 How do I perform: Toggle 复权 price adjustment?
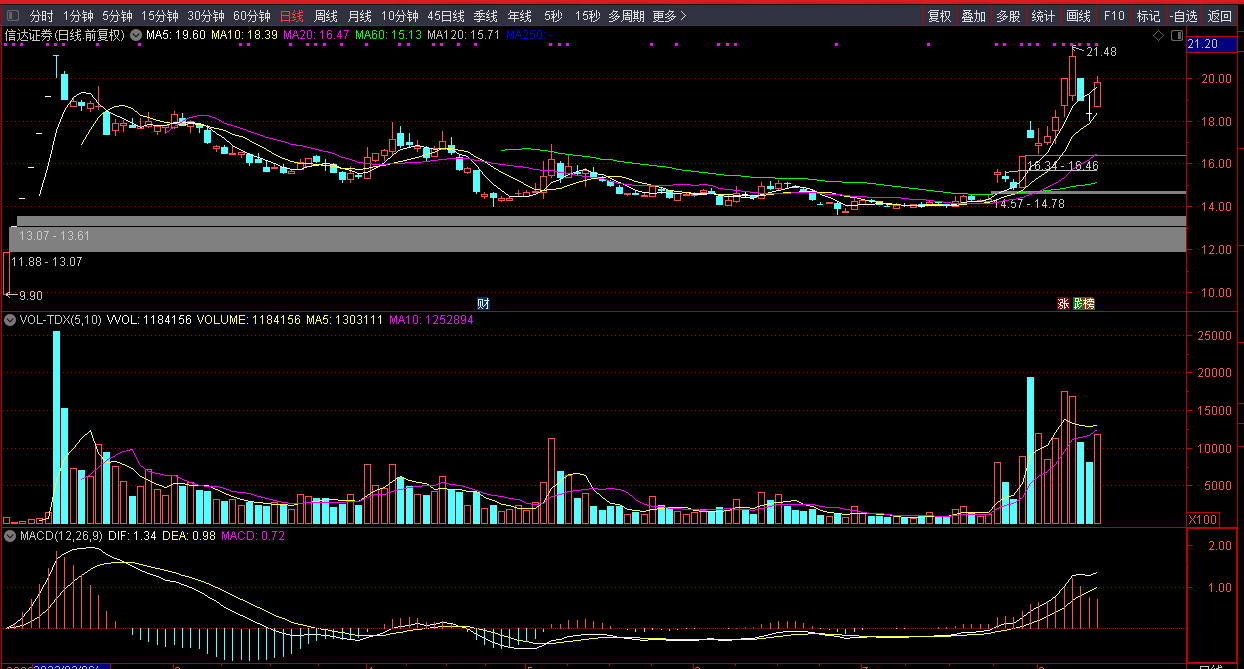939,16
